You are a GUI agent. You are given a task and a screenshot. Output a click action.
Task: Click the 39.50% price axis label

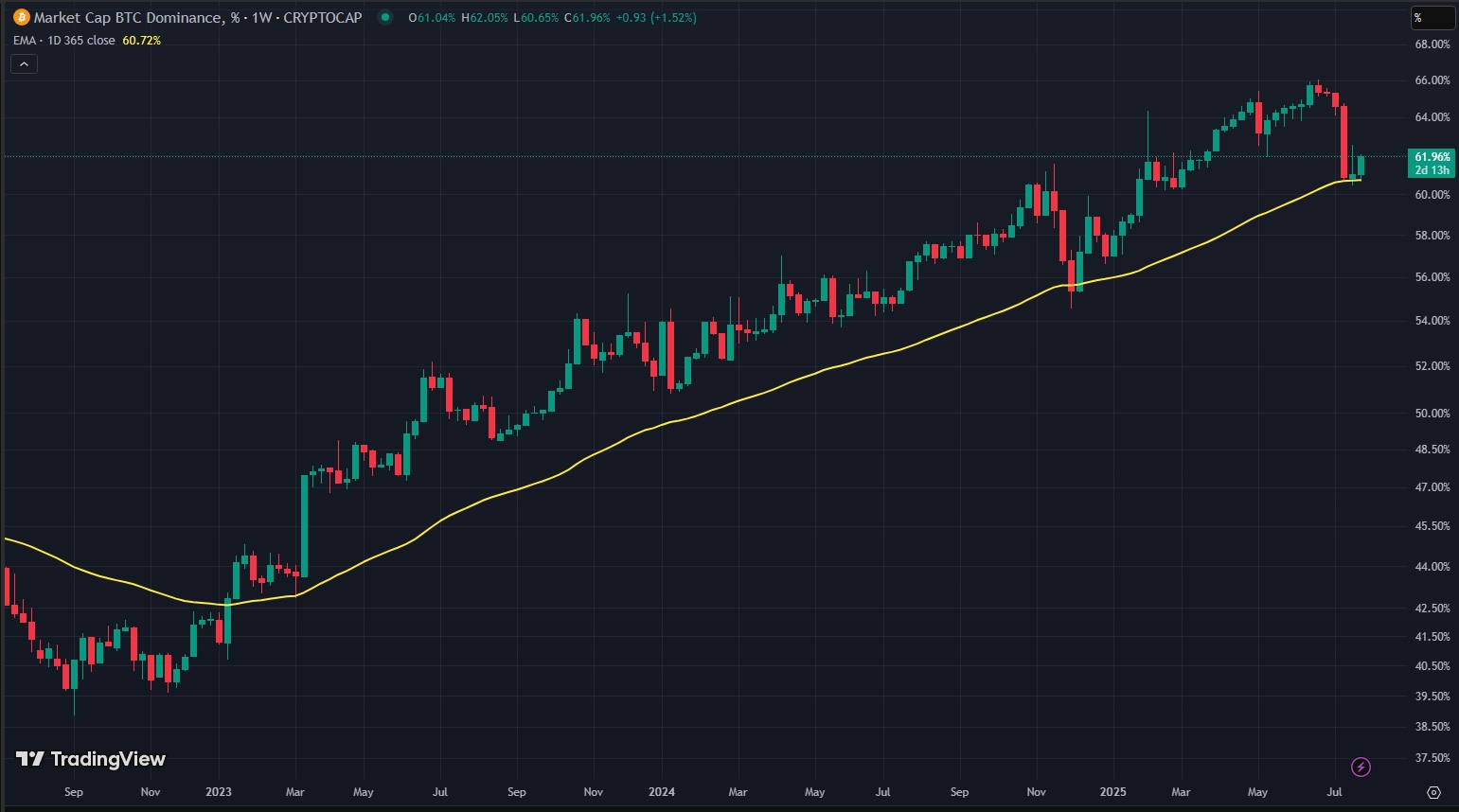click(x=1432, y=697)
